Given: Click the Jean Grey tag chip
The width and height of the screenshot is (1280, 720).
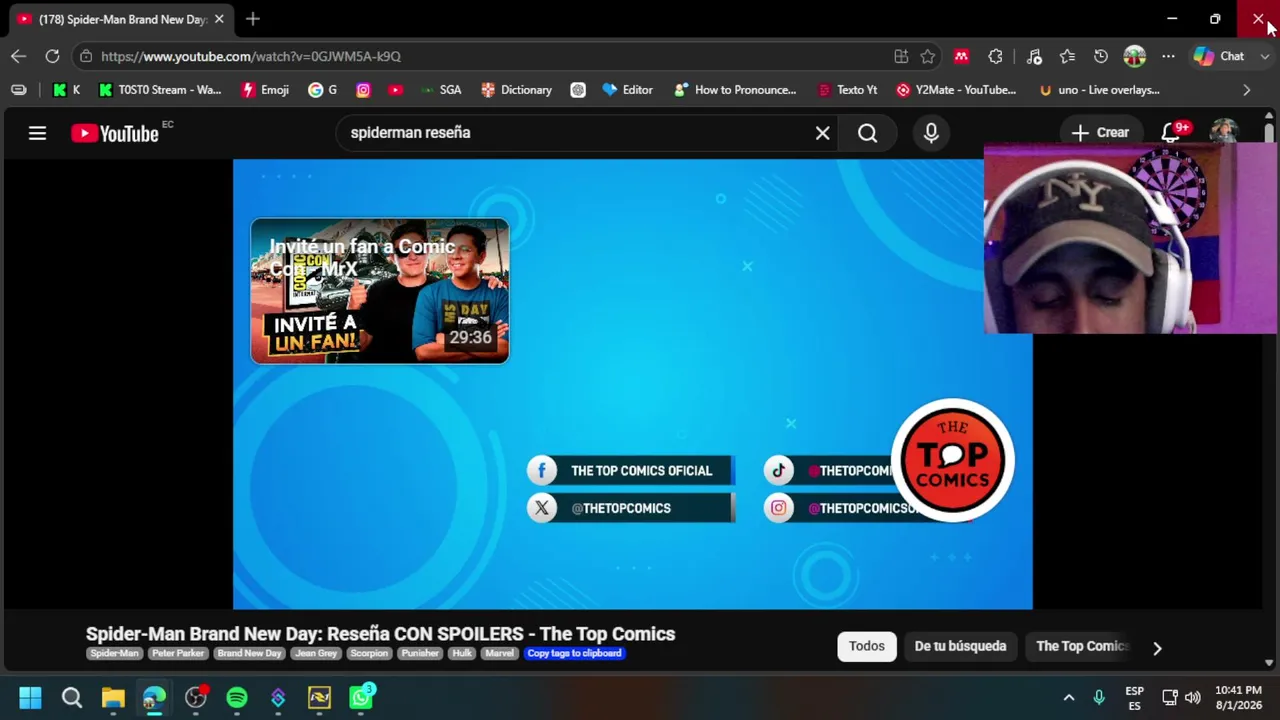Looking at the screenshot, I should click(x=316, y=653).
